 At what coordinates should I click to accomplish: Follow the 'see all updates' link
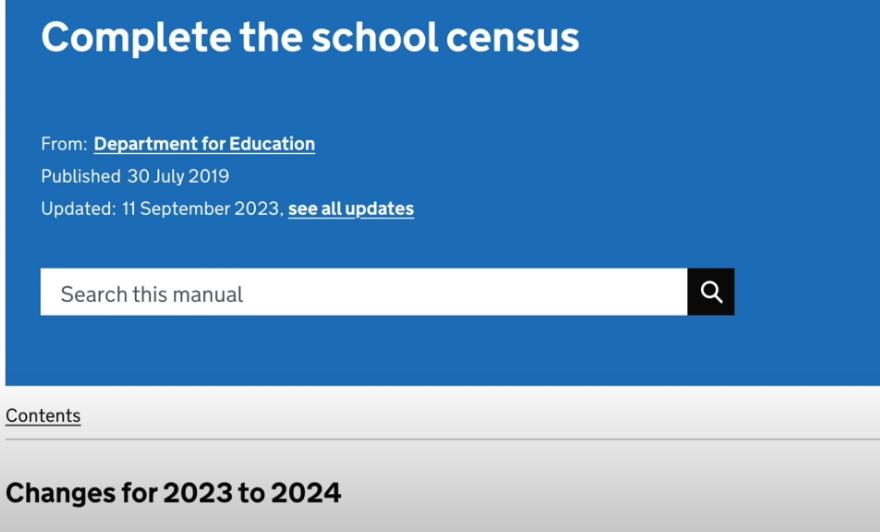click(x=351, y=209)
